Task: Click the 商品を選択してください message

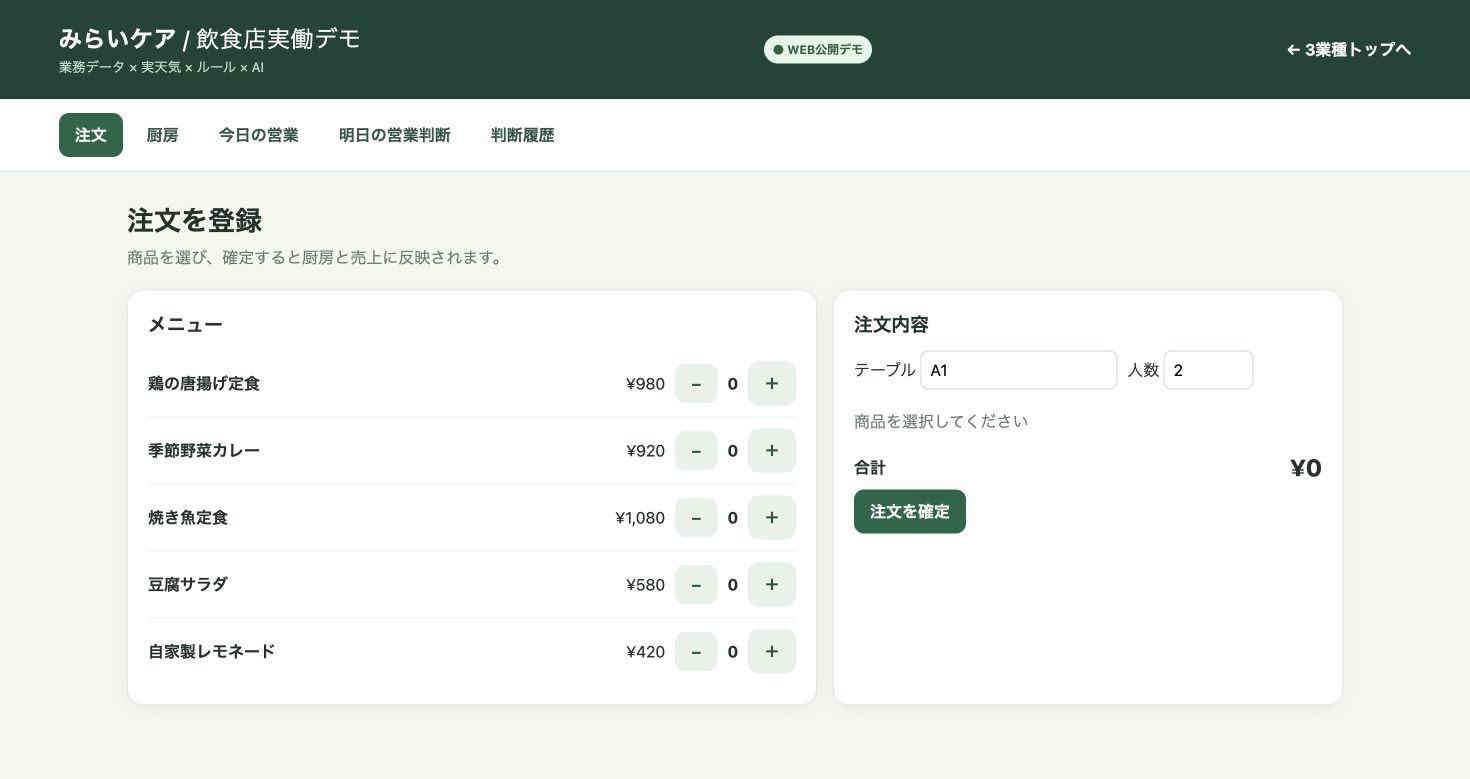Action: tap(941, 421)
